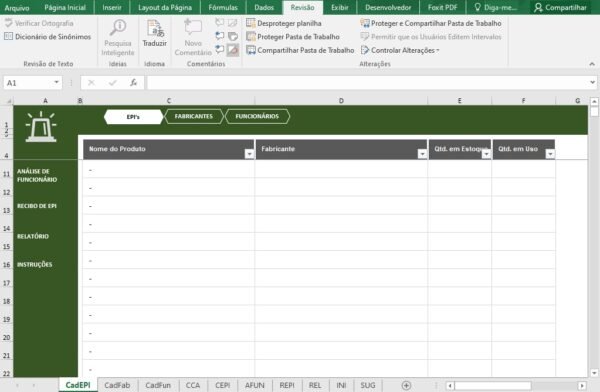600x392 pixels.
Task: Open Dicionário de Sinônimos thesaurus
Action: click(47, 37)
